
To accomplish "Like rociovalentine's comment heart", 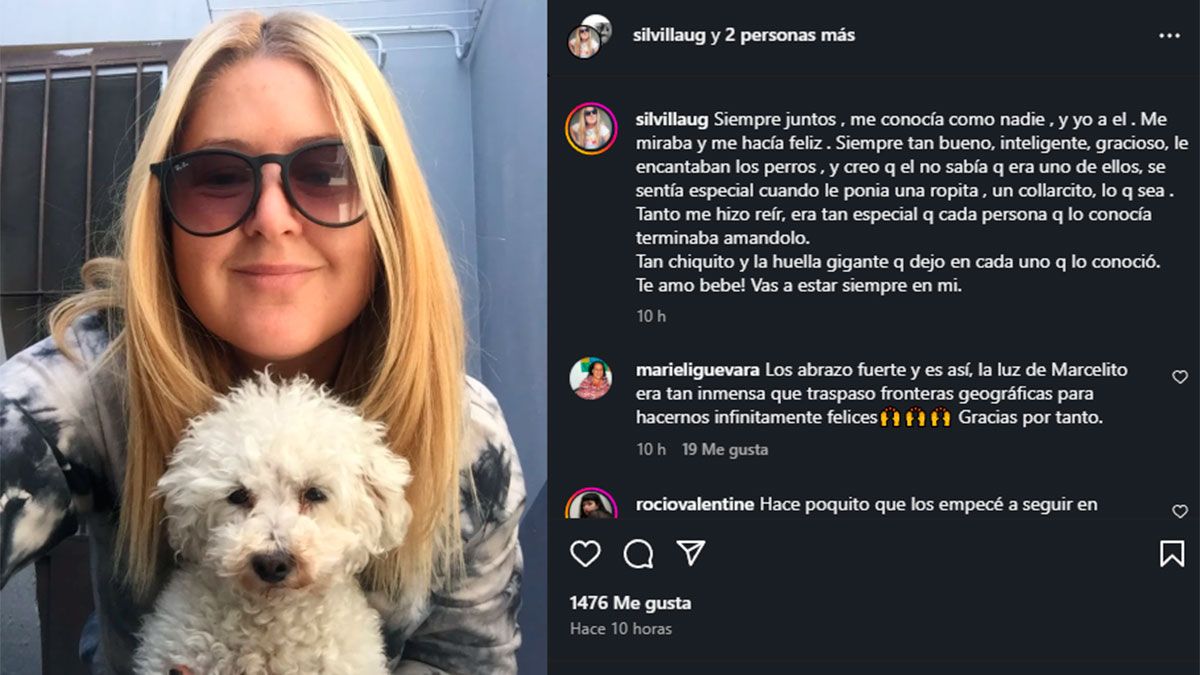I will coord(1180,511).
